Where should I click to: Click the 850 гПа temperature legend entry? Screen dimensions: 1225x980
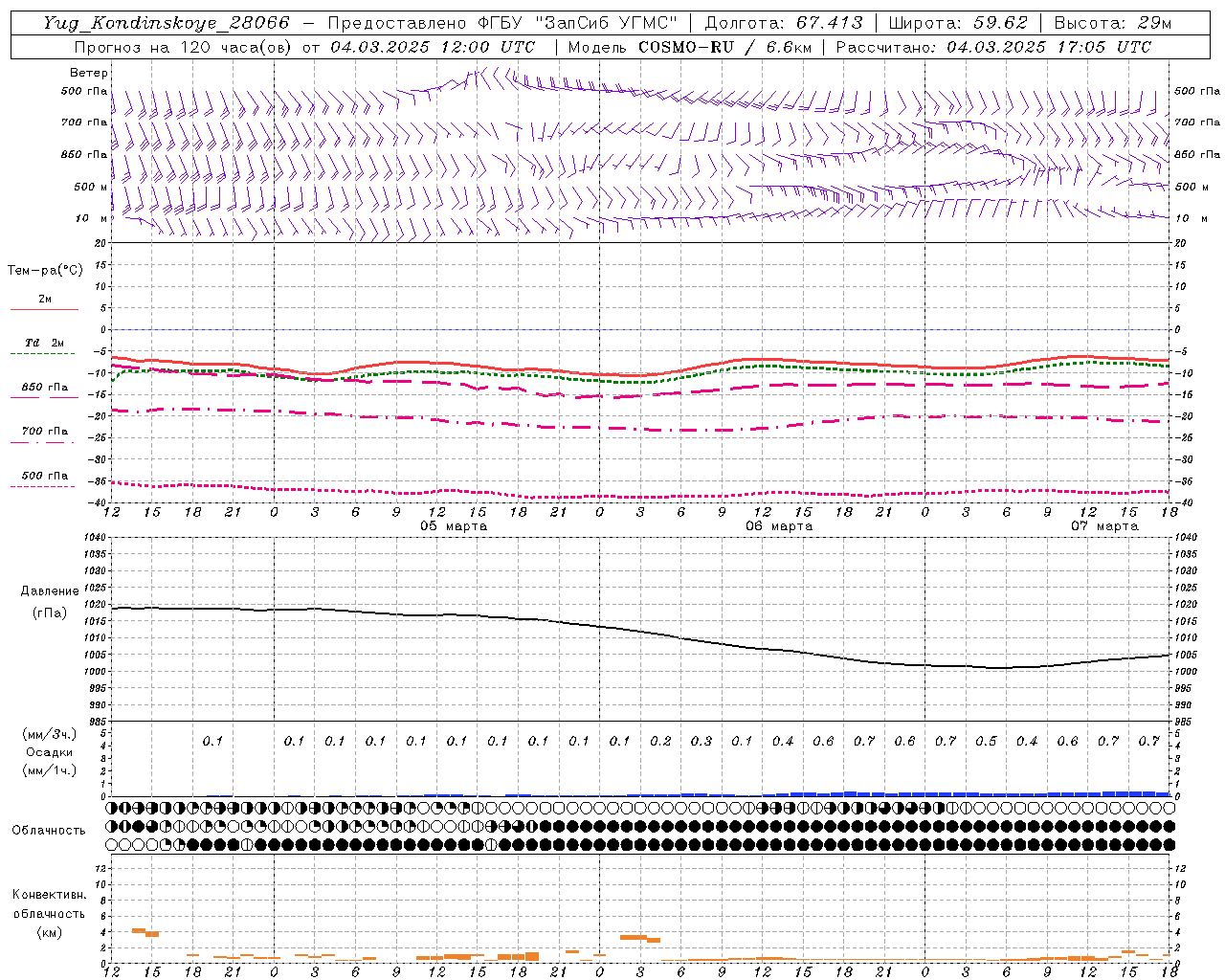tap(45, 387)
